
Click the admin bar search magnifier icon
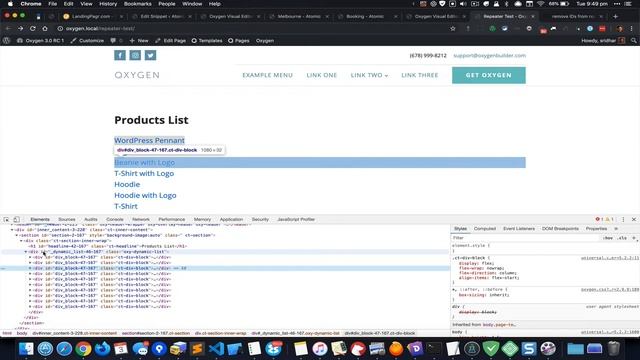(634, 40)
